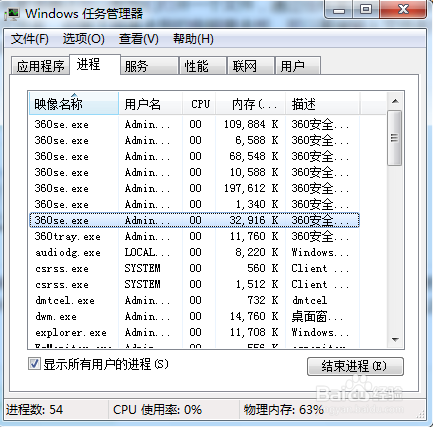The width and height of the screenshot is (433, 427).
Task: Open the 选项(O) menu
Action: pos(84,39)
